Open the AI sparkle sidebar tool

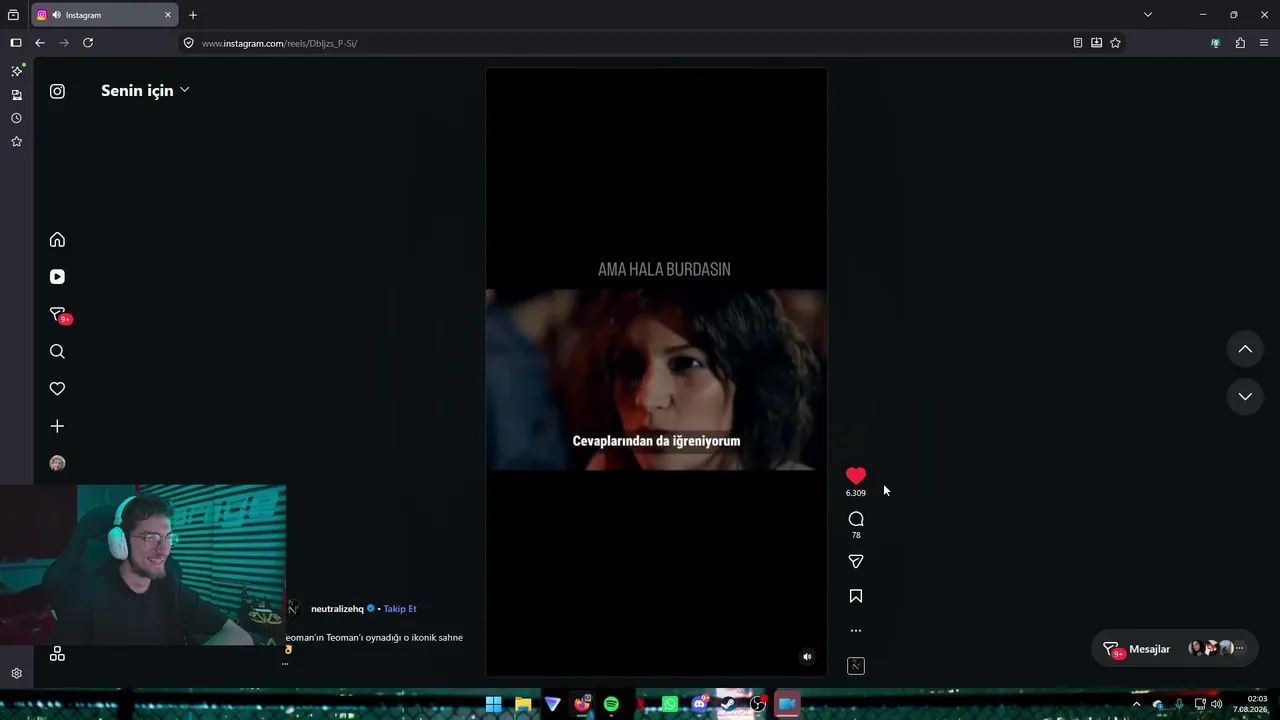click(17, 71)
